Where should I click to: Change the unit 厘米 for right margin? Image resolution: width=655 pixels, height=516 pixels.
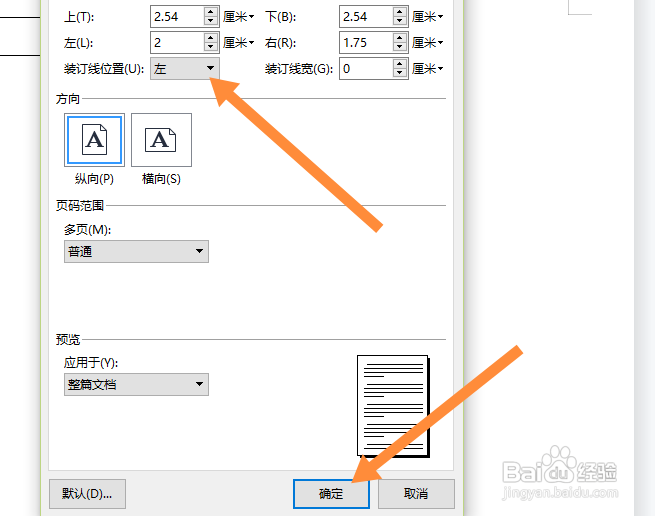[x=427, y=43]
